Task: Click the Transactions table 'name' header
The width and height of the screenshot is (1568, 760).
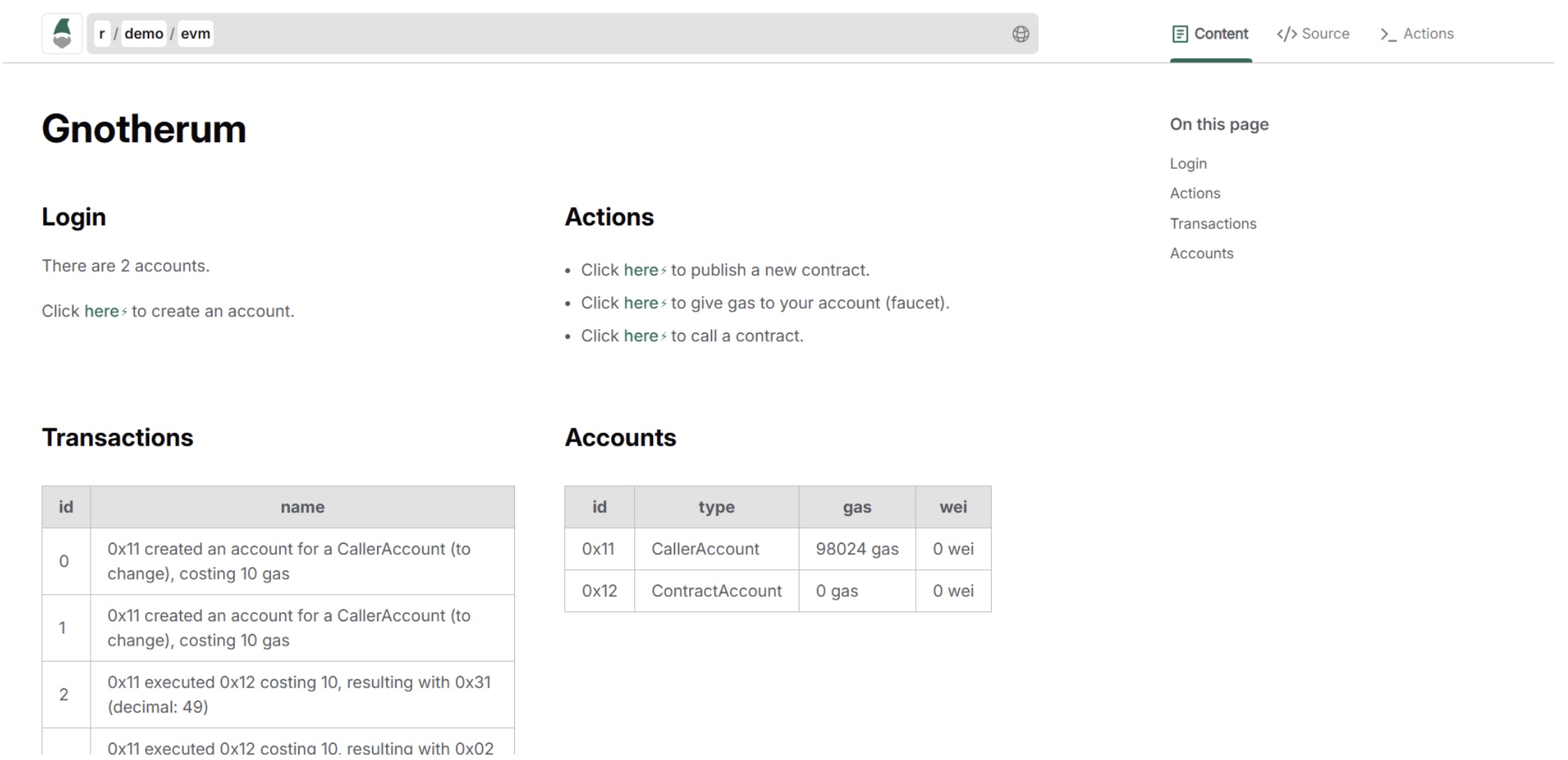Action: [x=302, y=507]
